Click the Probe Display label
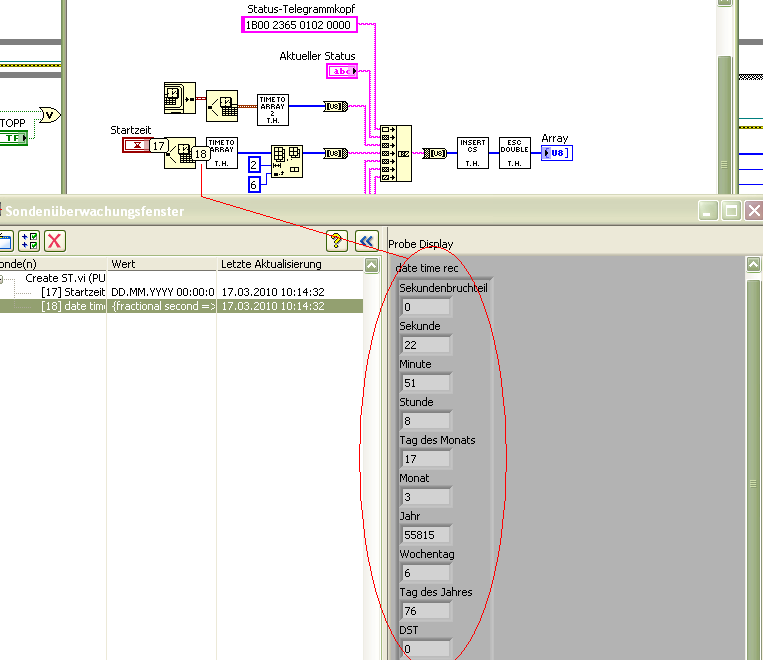The height and width of the screenshot is (660, 763). [x=421, y=244]
